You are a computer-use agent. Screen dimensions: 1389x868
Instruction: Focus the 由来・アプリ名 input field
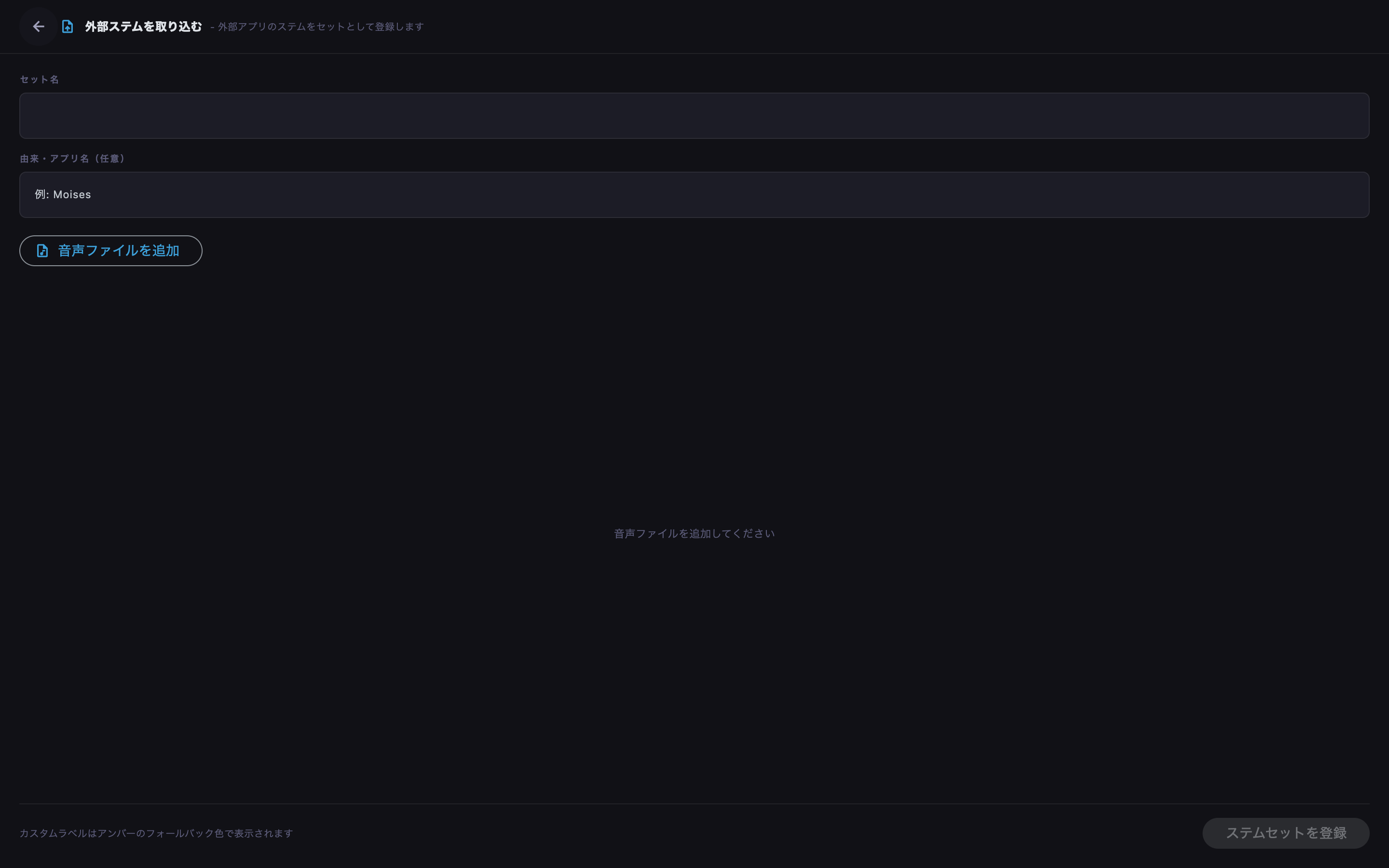pyautogui.click(x=694, y=195)
